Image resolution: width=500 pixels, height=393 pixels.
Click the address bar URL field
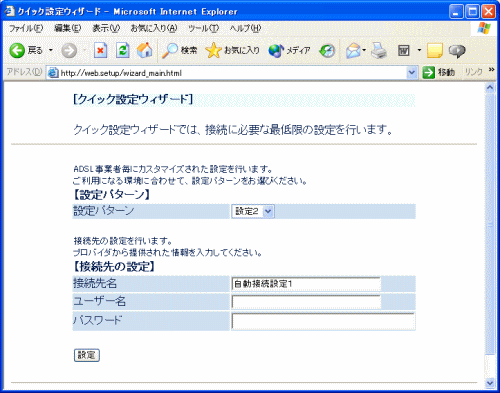click(232, 73)
